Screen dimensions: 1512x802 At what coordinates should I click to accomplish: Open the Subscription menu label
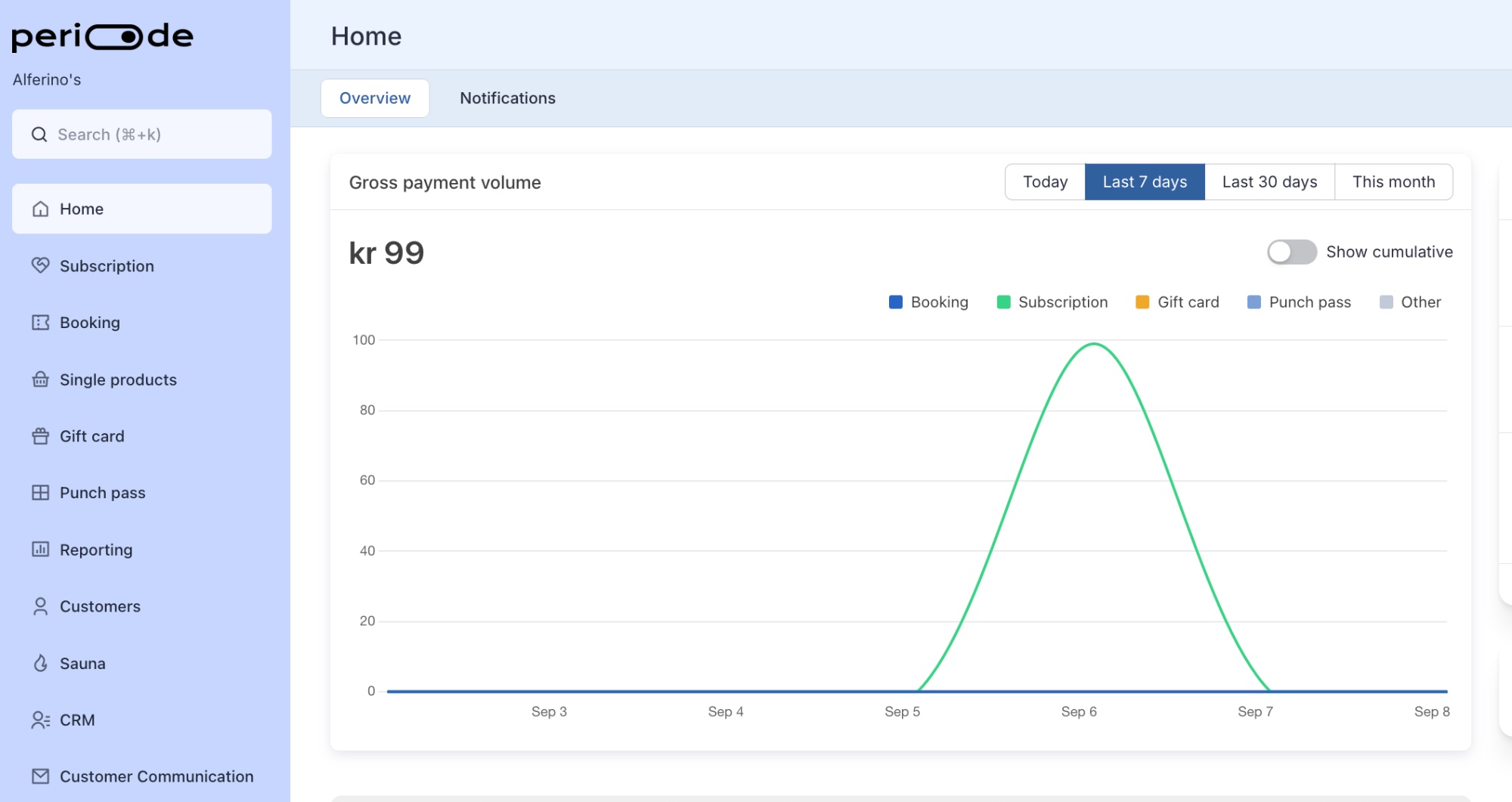tap(107, 266)
